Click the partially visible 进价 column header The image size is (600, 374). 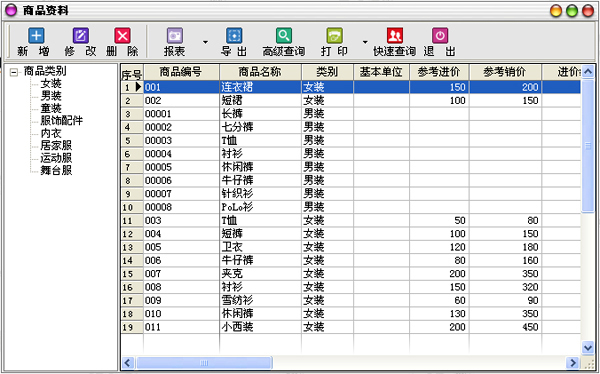point(562,72)
